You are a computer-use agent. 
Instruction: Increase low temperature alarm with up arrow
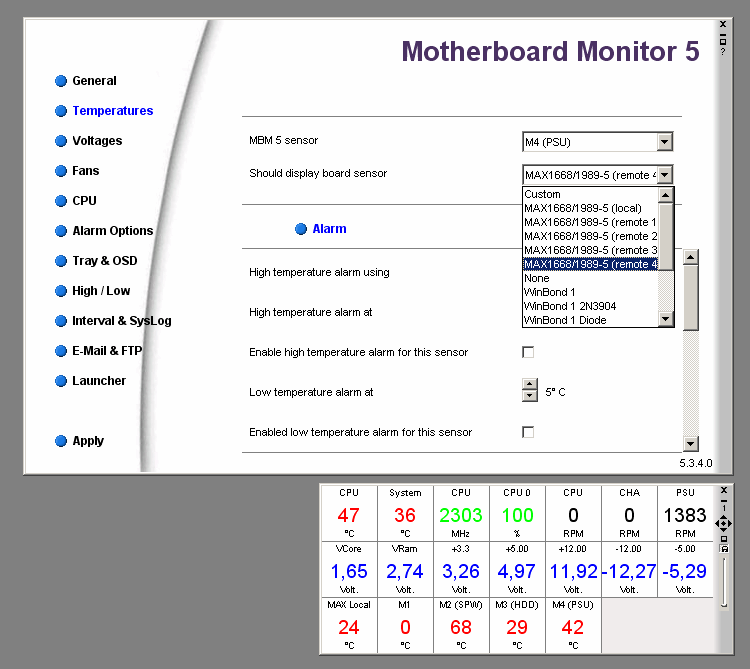529,384
